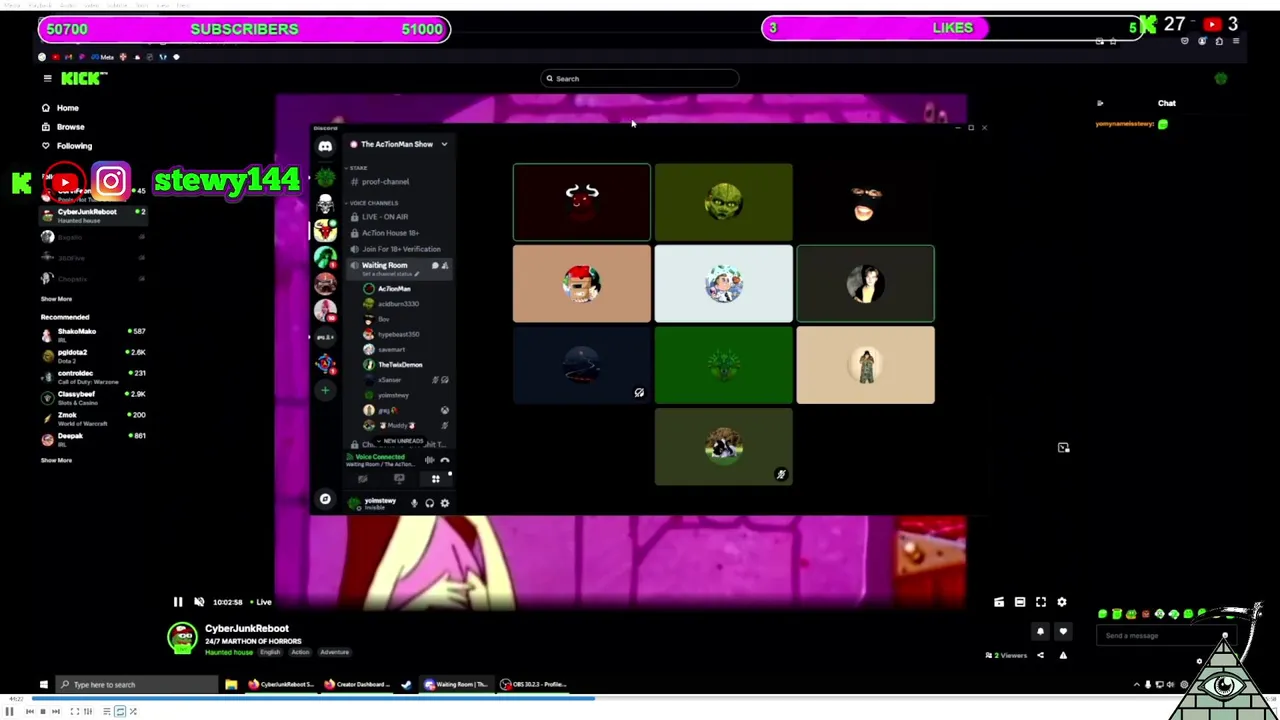The image size is (1280, 720).
Task: Pause the Kick stream player
Action: 178,602
